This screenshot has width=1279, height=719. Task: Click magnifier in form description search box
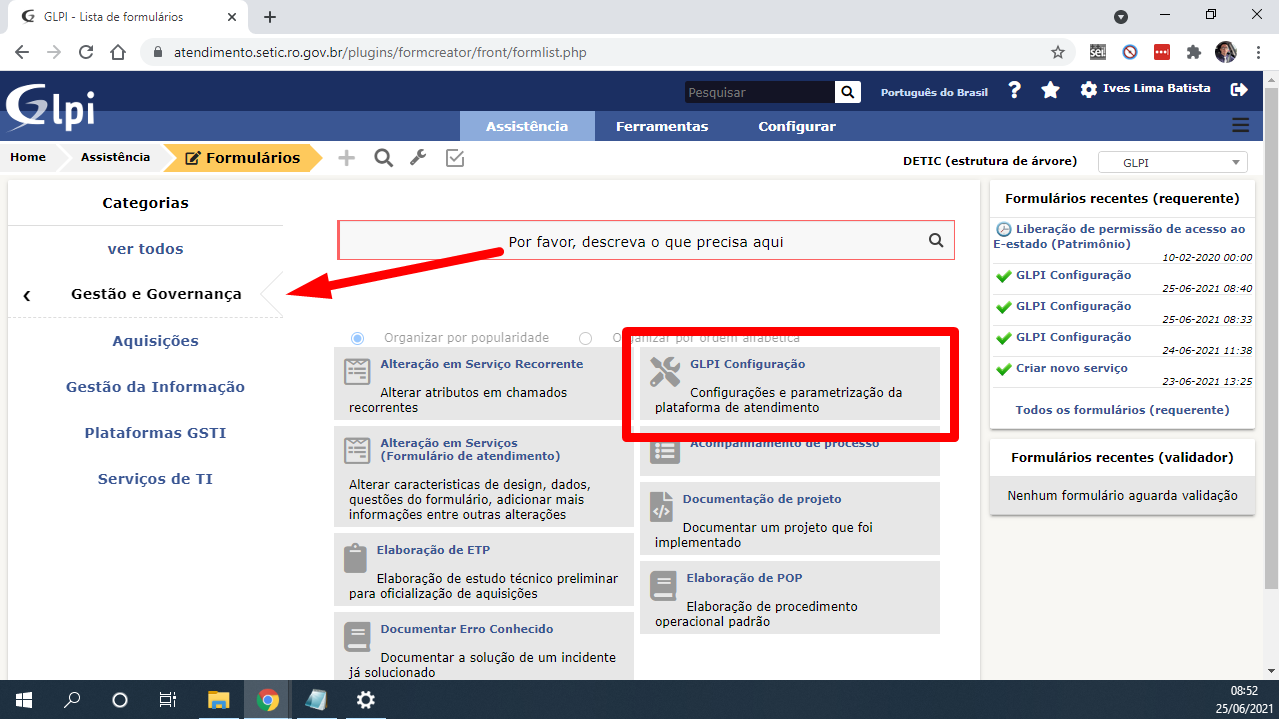pyautogui.click(x=936, y=240)
